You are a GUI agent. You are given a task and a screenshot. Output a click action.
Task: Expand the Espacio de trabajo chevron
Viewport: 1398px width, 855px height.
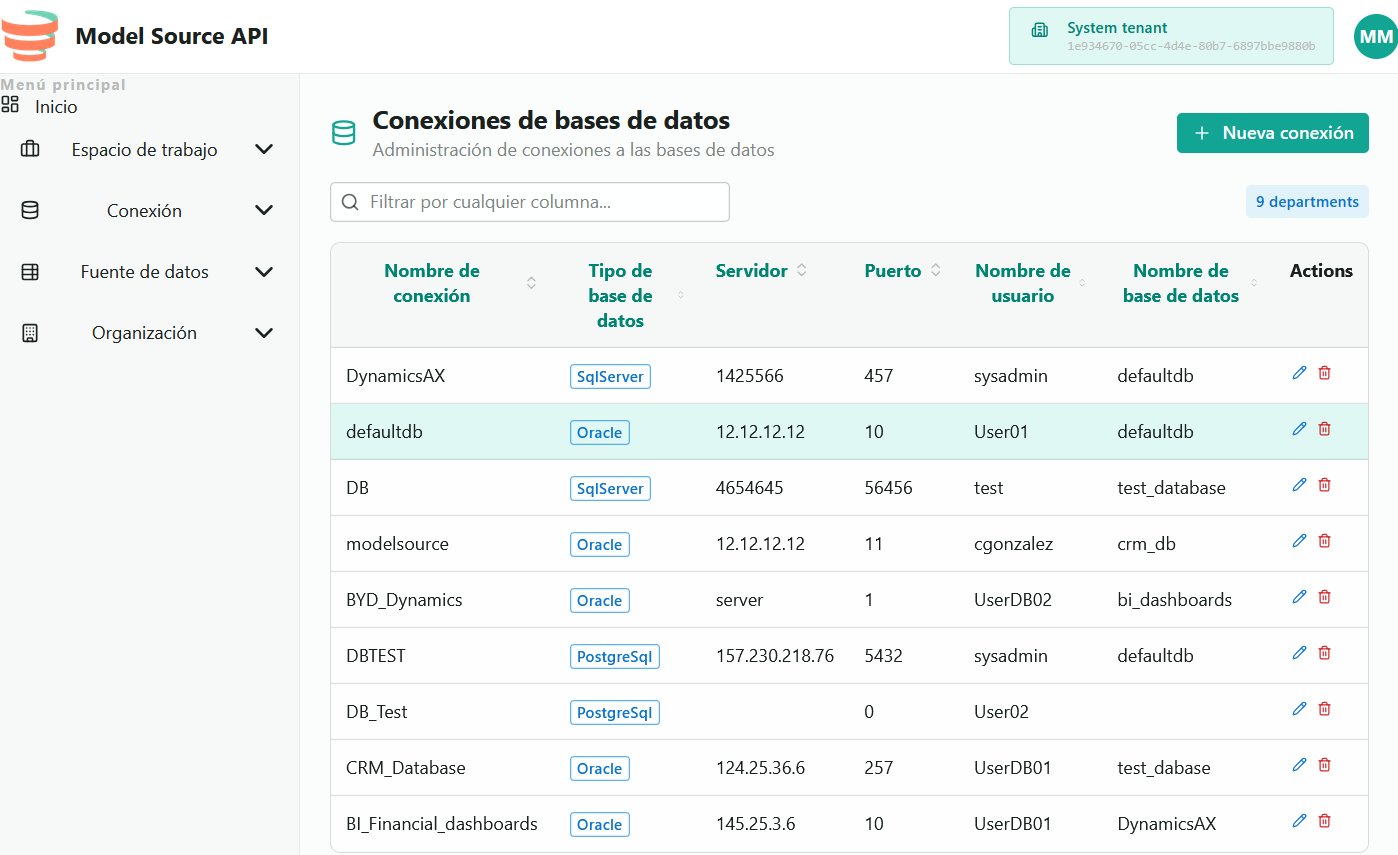point(264,150)
